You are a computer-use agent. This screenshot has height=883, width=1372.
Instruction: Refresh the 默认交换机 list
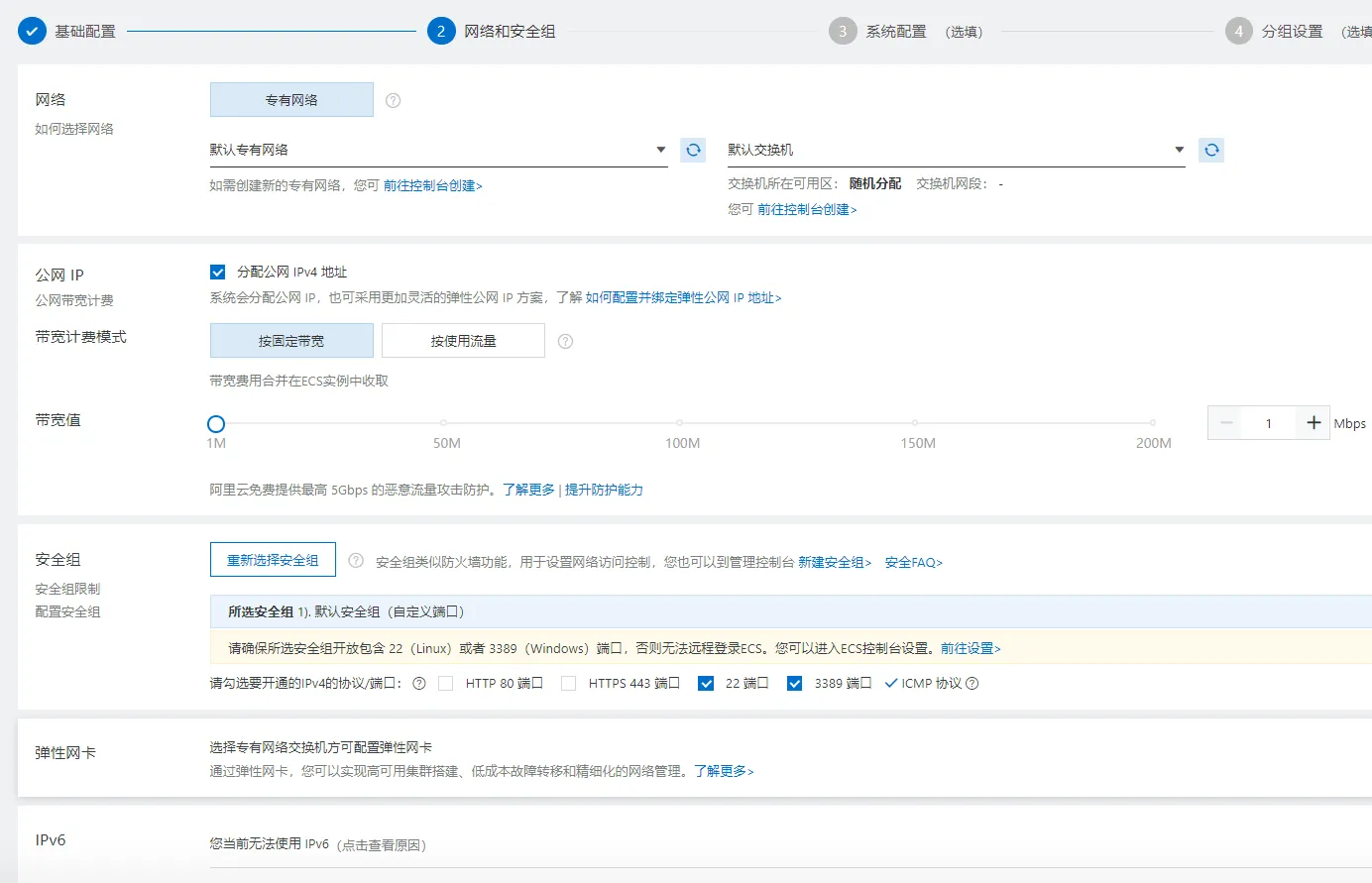1211,150
